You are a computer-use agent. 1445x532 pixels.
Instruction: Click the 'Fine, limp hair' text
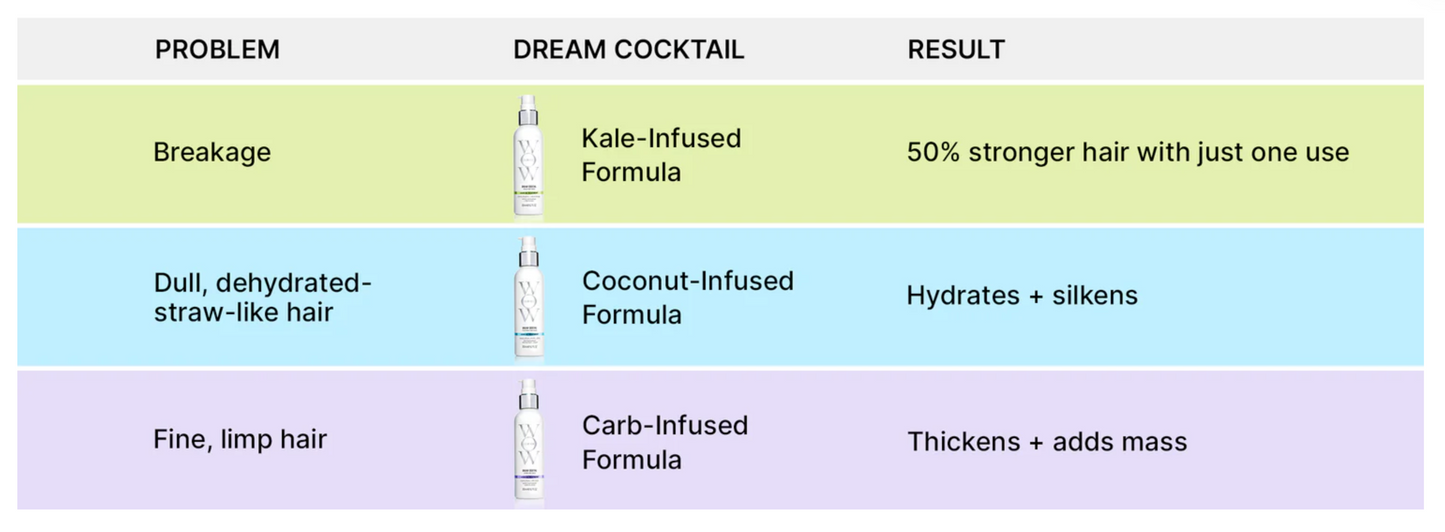[x=240, y=439]
